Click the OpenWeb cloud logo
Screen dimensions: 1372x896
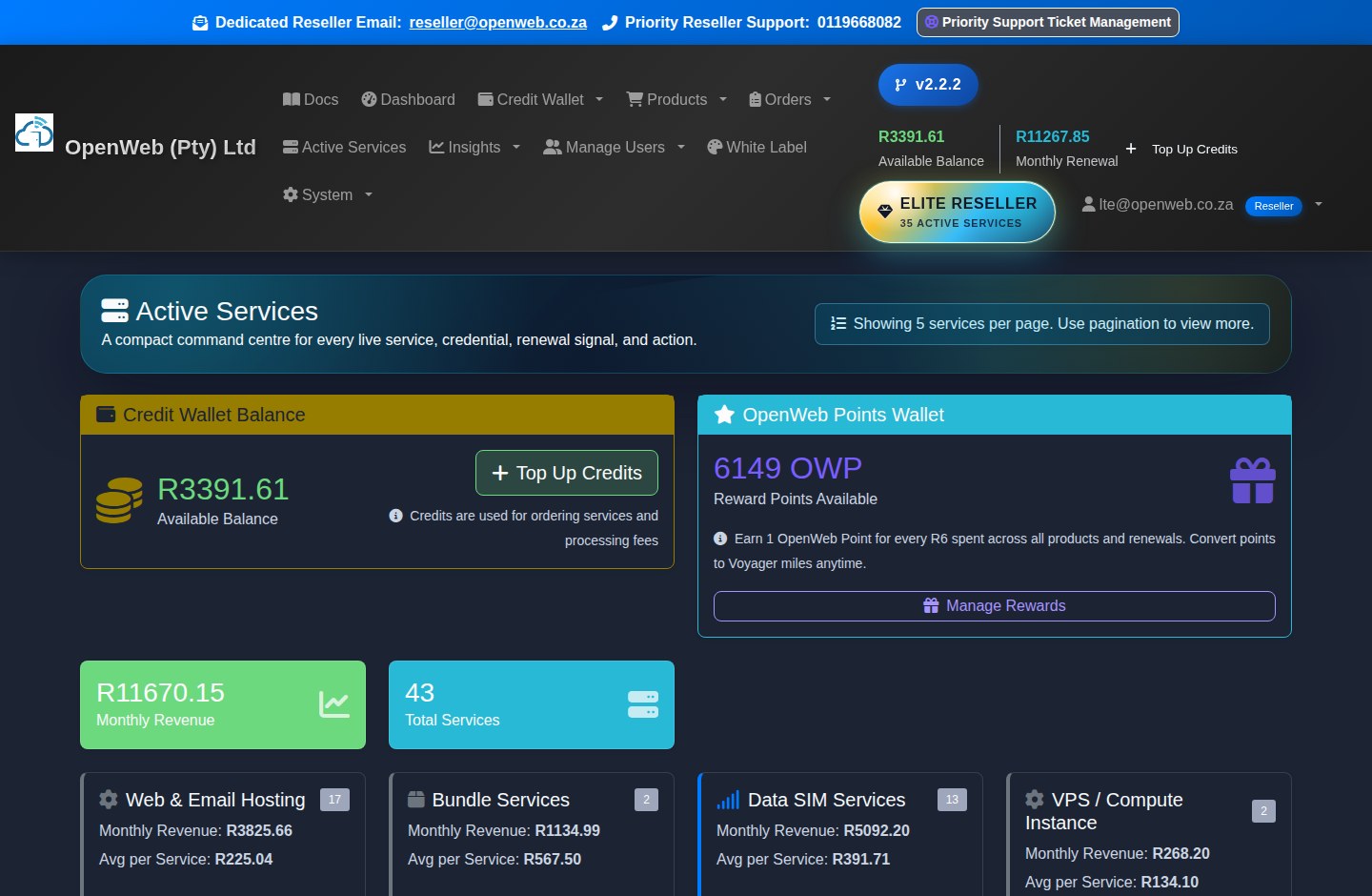point(34,132)
